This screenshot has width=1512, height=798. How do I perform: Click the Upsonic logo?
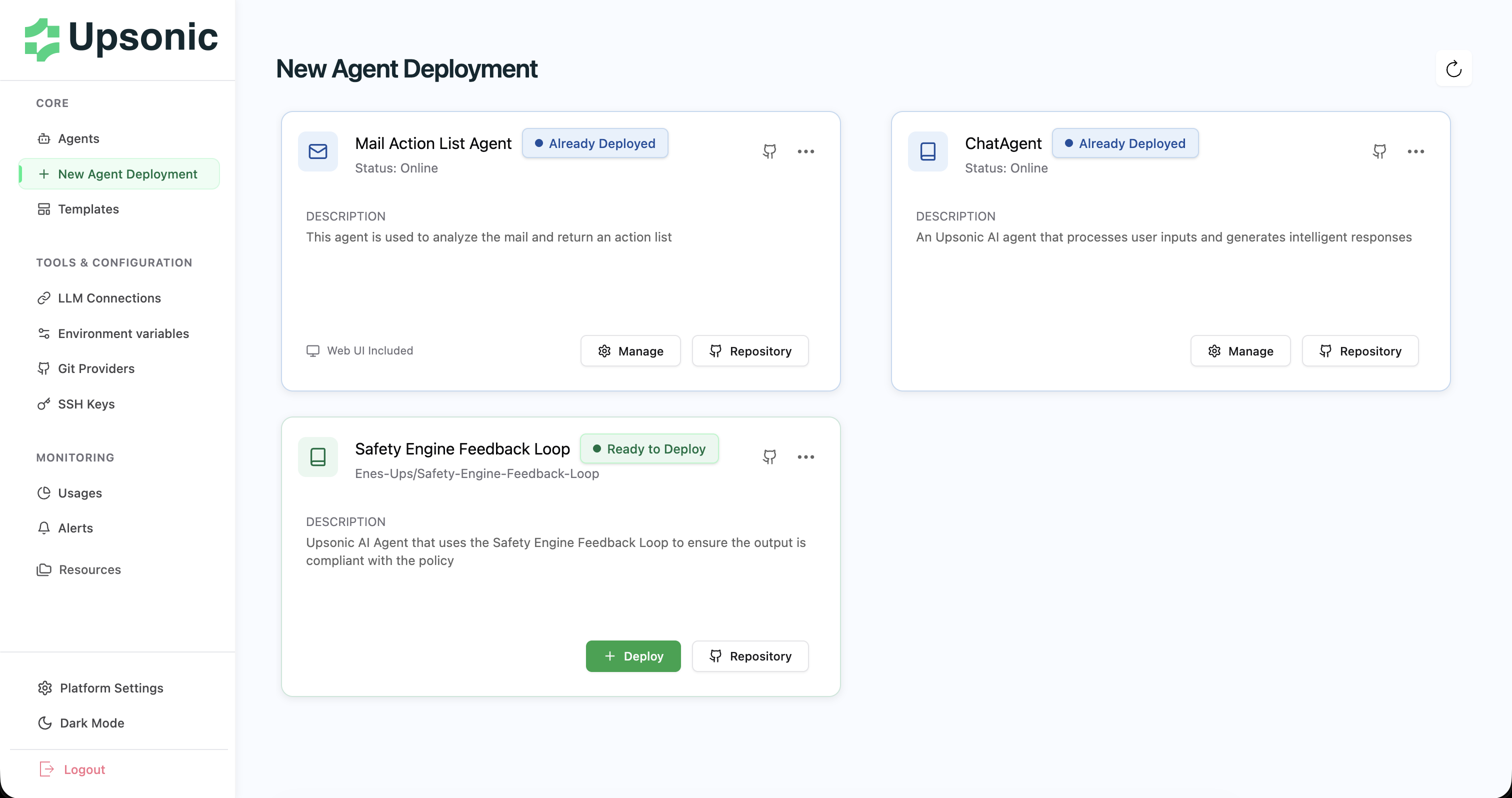pos(121,38)
